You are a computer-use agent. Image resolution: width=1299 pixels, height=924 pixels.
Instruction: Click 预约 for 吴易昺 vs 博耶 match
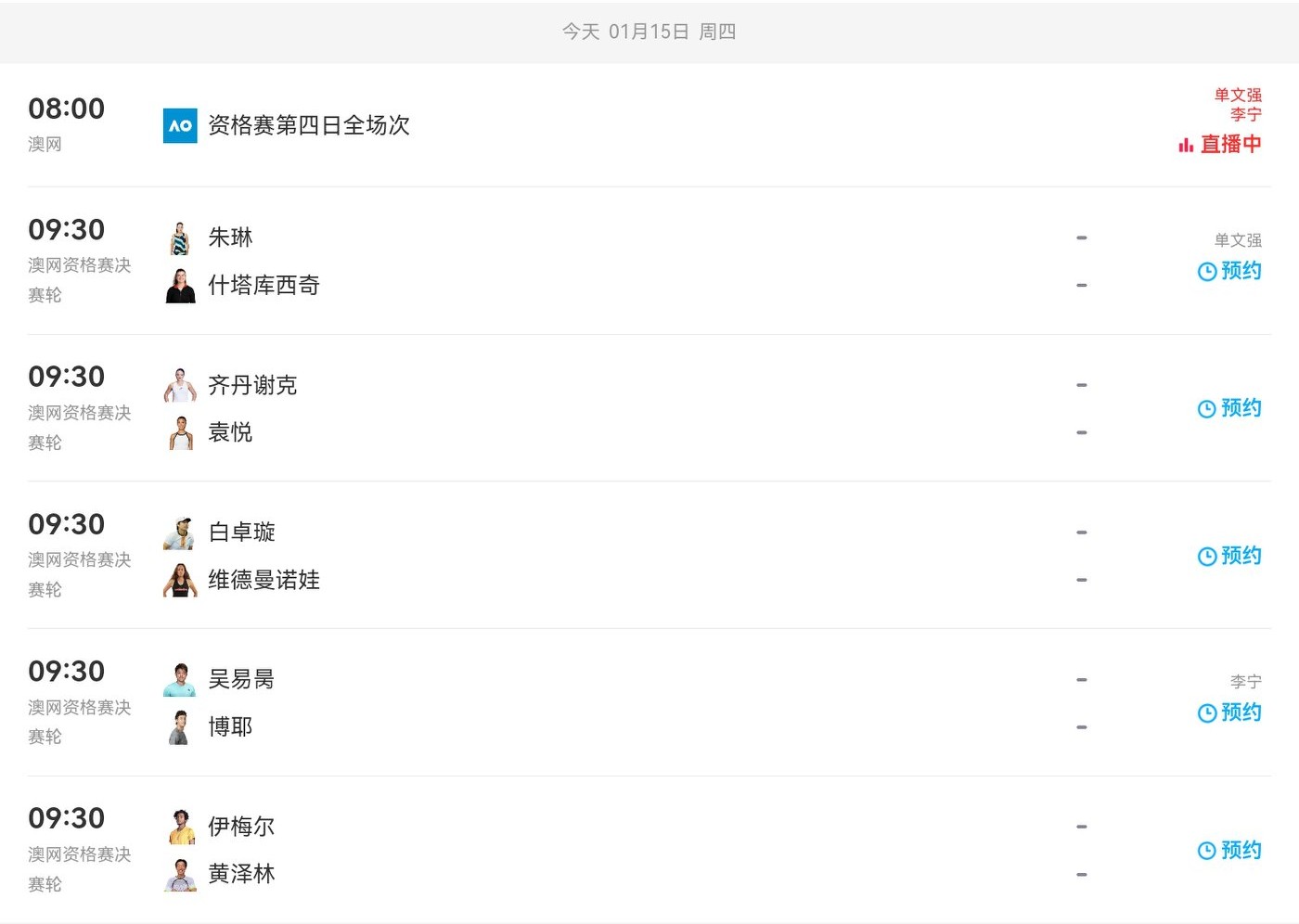point(1229,712)
